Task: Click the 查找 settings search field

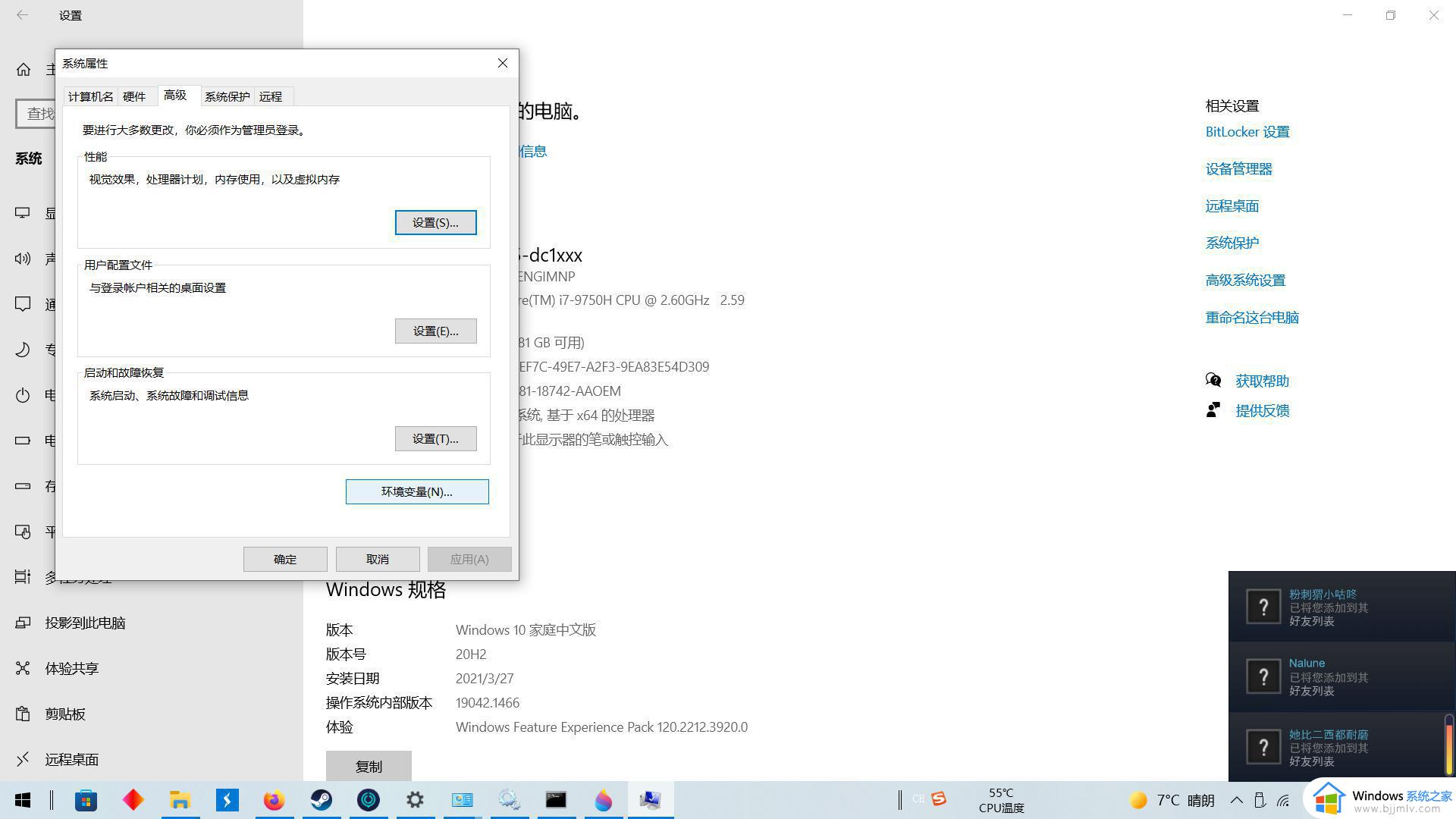Action: [x=36, y=114]
